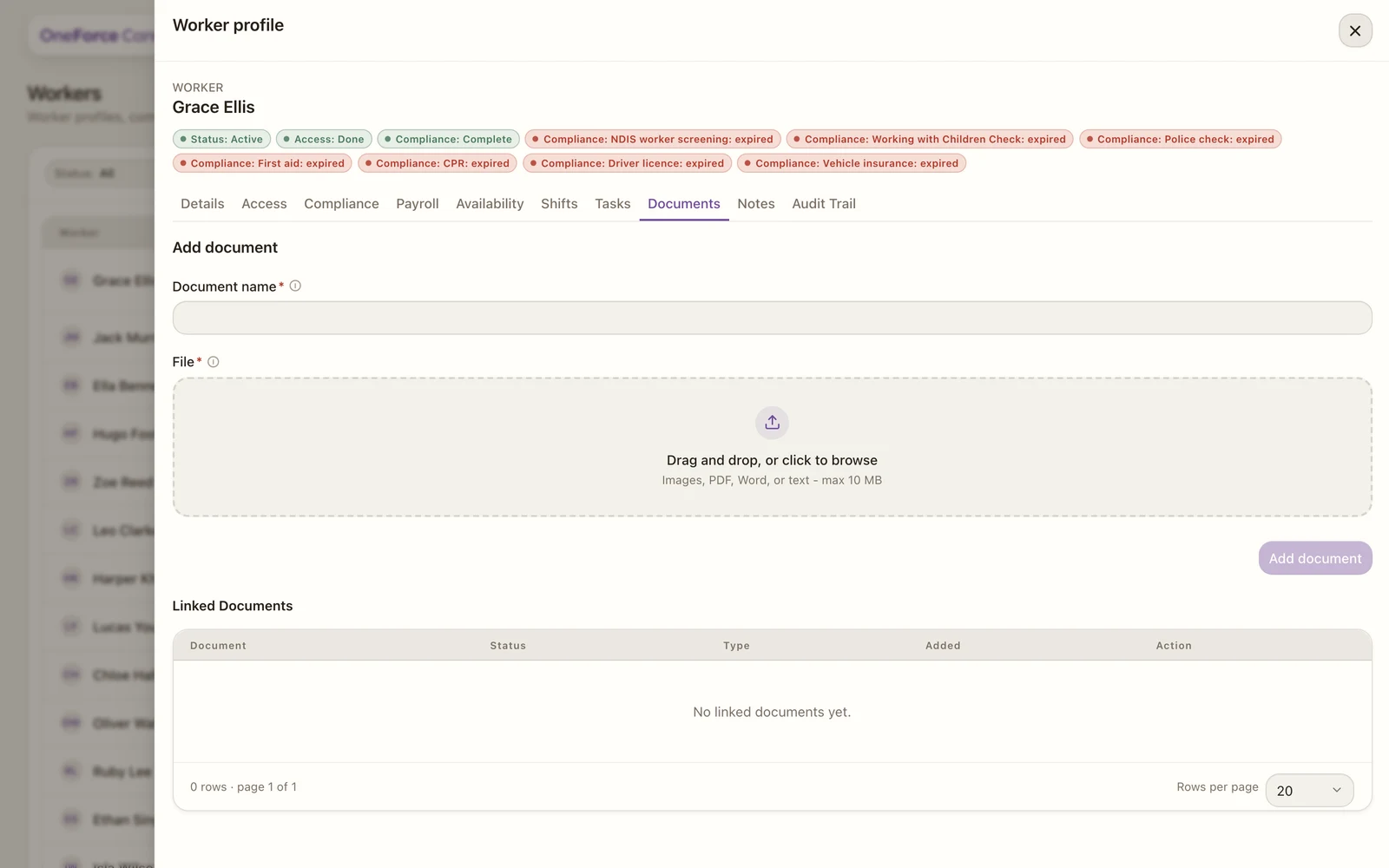Click the First aid expired badge
The width and height of the screenshot is (1389, 868).
(x=262, y=163)
